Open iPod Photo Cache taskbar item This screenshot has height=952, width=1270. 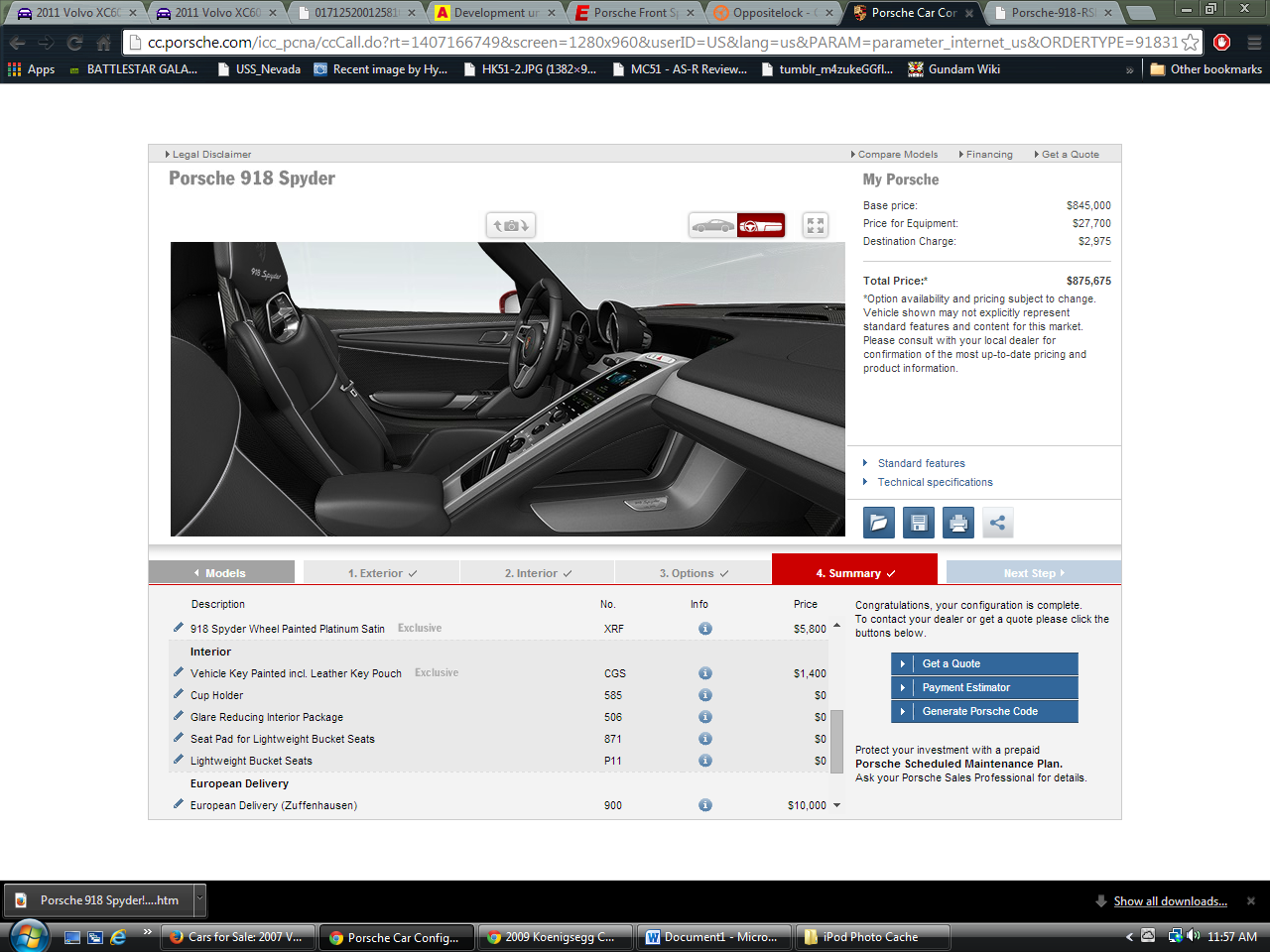click(873, 937)
